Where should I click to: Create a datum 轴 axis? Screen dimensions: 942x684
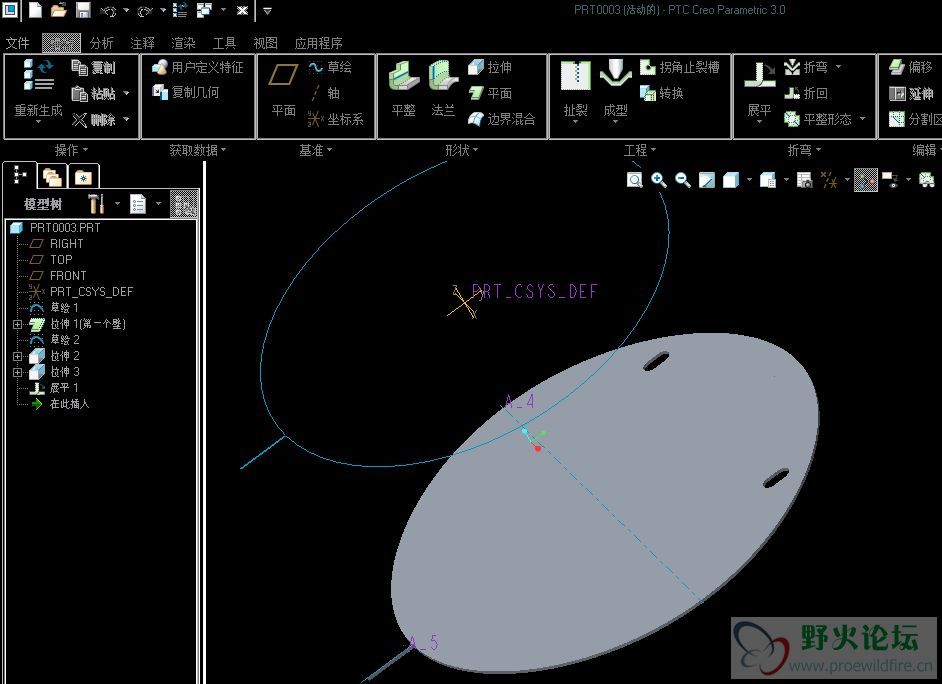(324, 93)
